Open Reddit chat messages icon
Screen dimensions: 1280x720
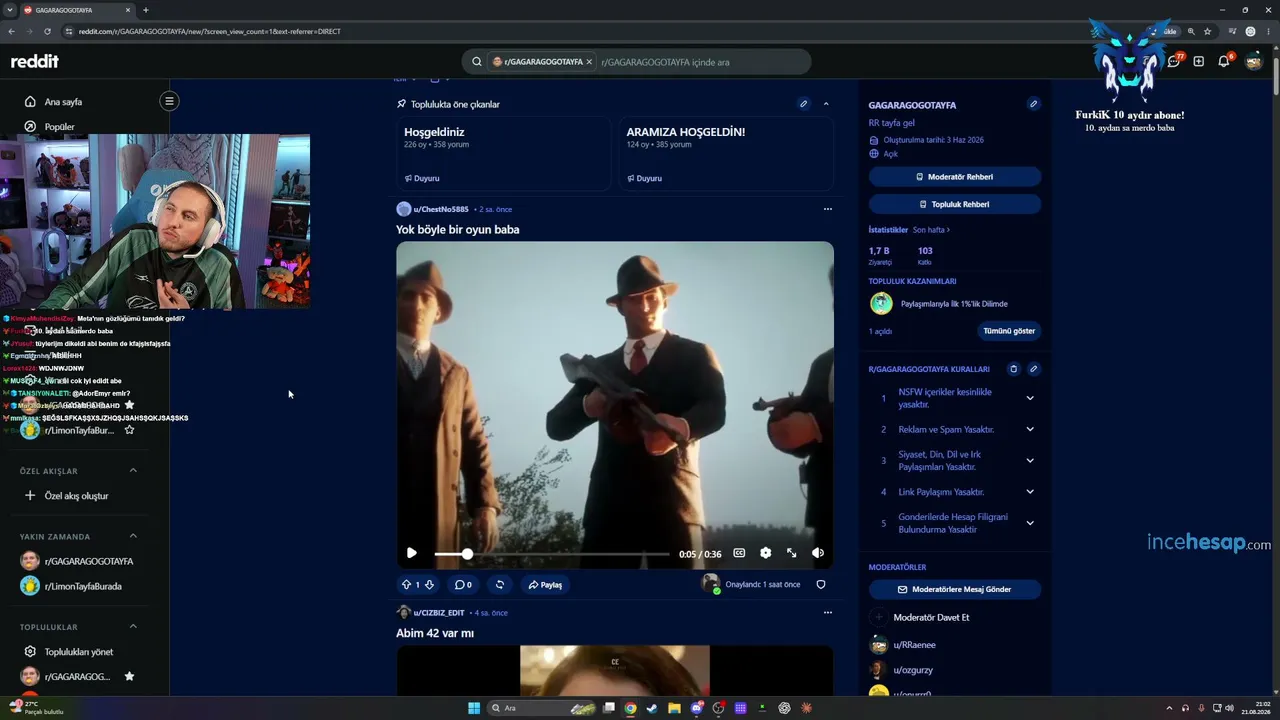(1174, 61)
